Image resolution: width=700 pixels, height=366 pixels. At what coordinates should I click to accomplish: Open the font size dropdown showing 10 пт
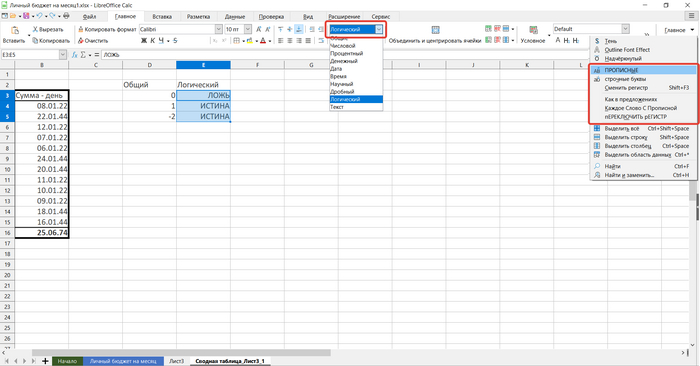(248, 29)
